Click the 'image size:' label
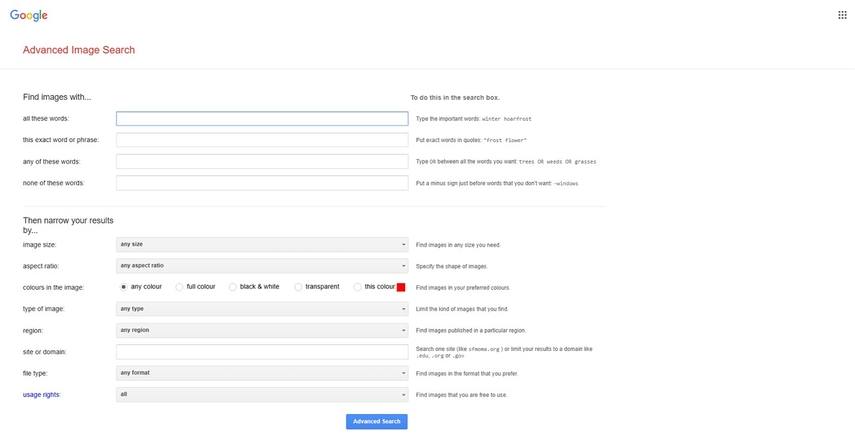Screen dimensions: 855x441 click(x=39, y=245)
